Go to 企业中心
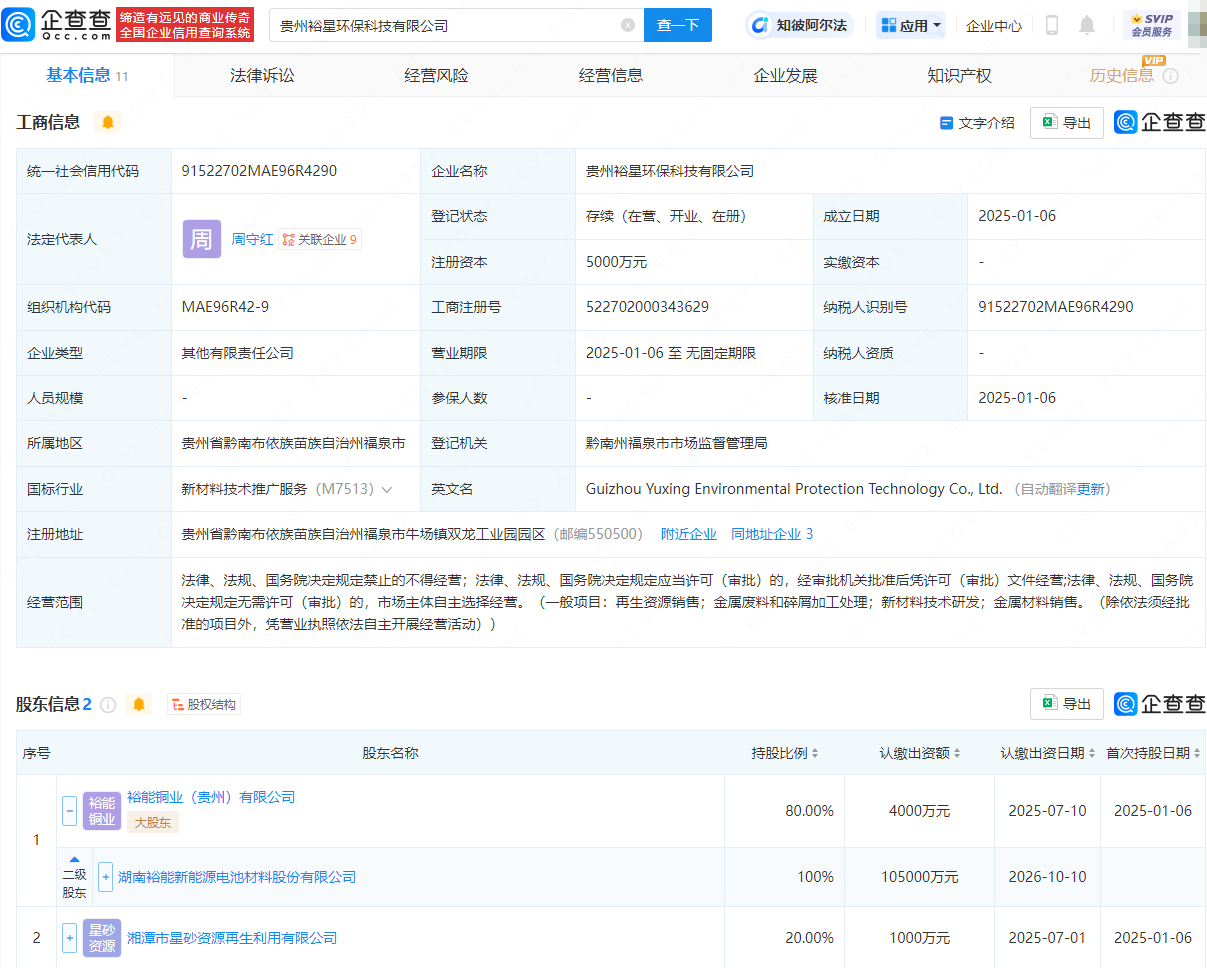Screen dimensions: 1207x968 coord(994,26)
